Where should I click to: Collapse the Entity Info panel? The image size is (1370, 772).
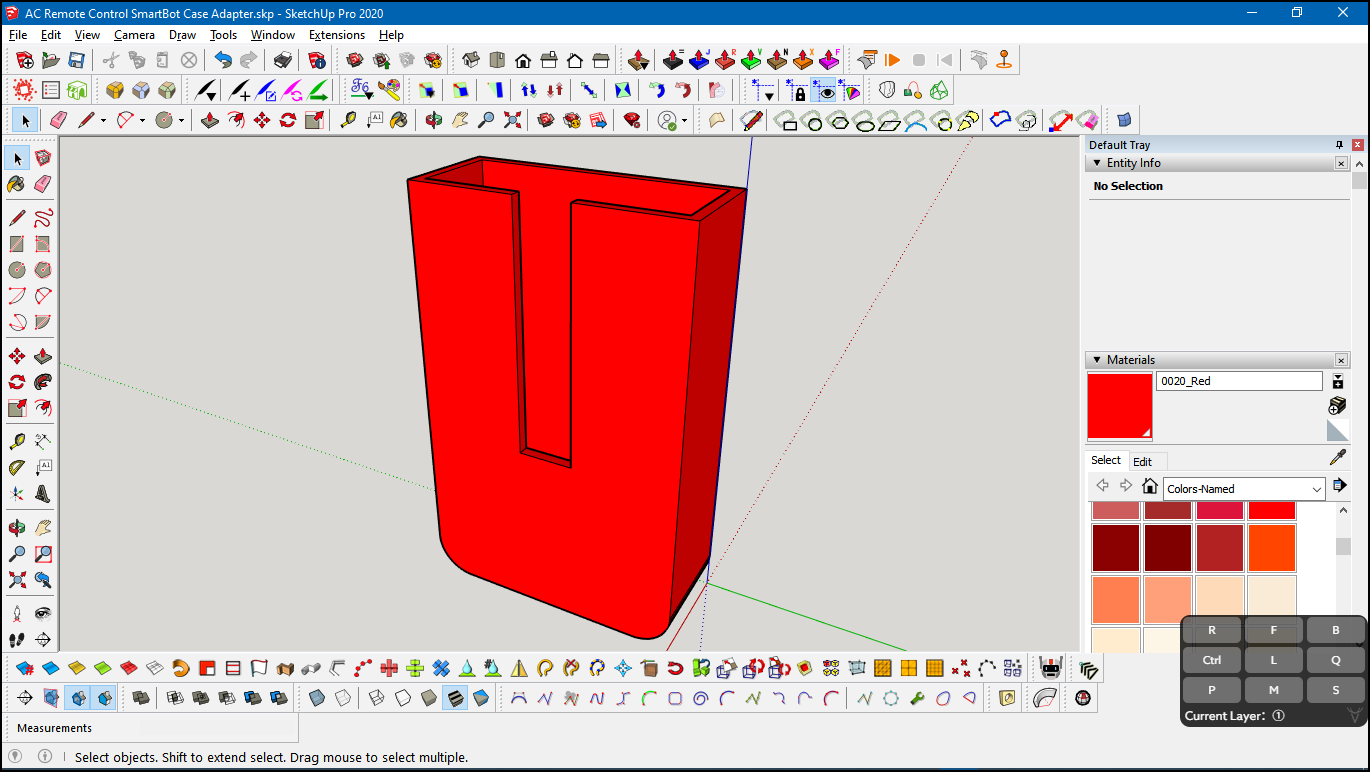pos(1097,163)
